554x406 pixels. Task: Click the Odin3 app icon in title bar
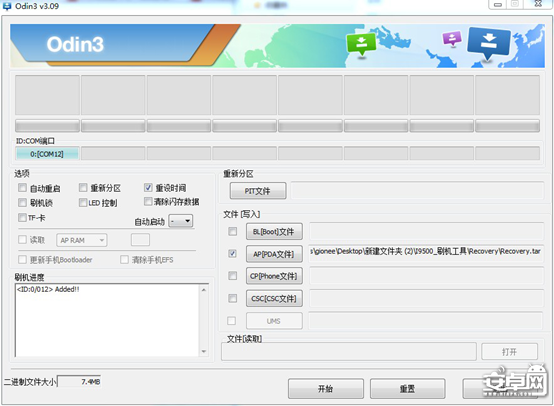(x=7, y=6)
